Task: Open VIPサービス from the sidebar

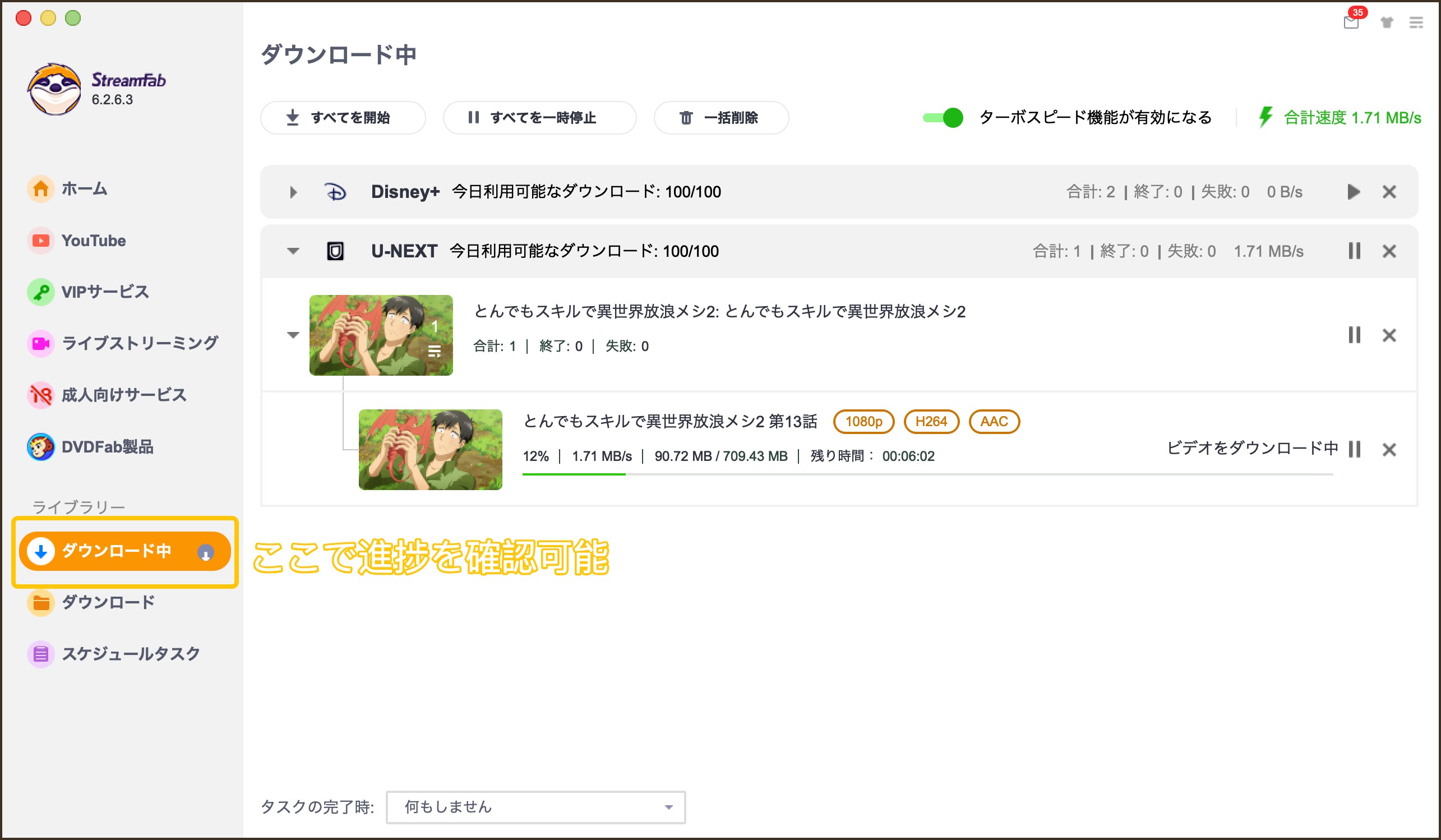Action: point(105,292)
